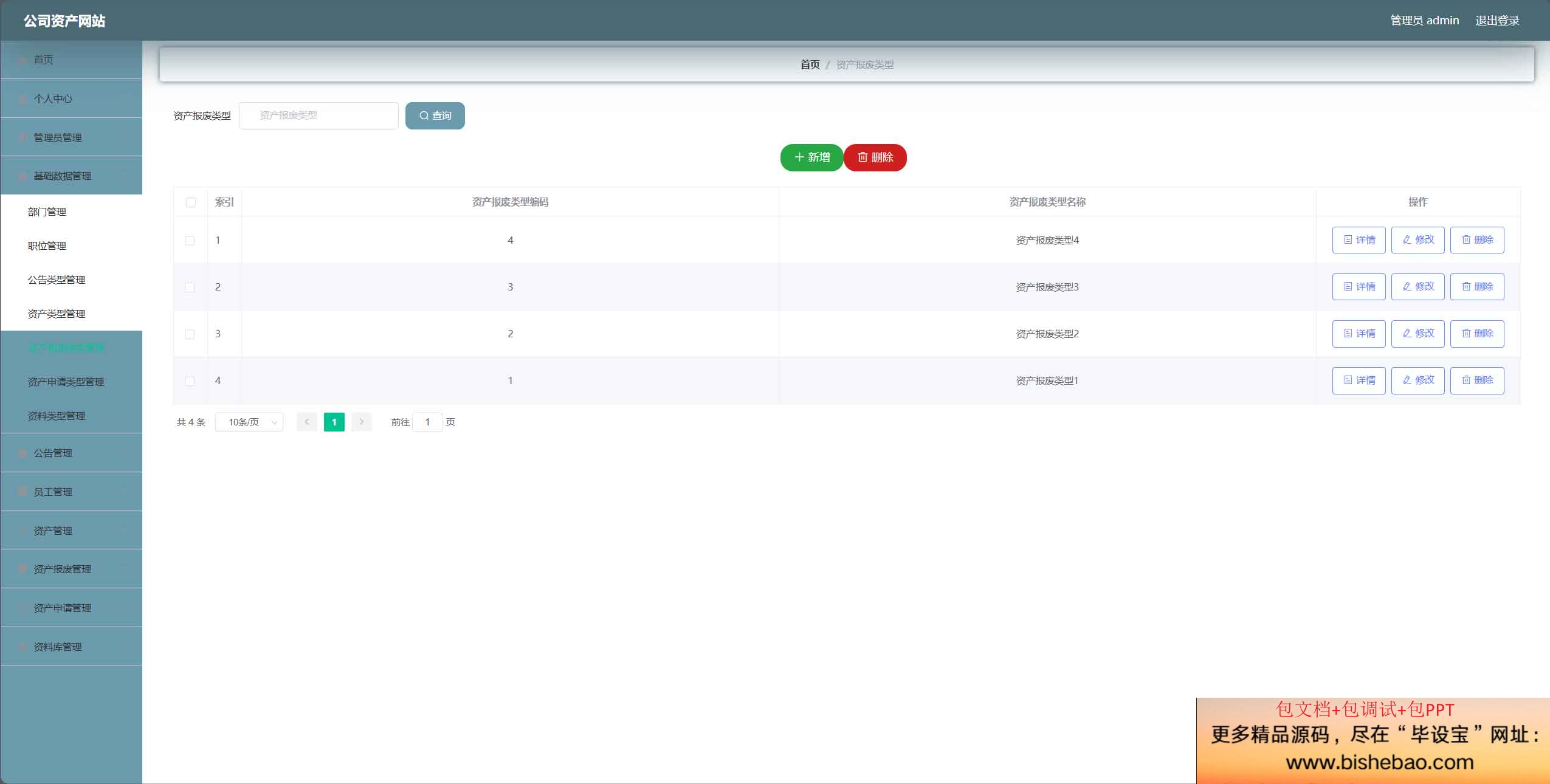Image resolution: width=1550 pixels, height=784 pixels.
Task: Check the row with index 3
Action: pos(190,334)
